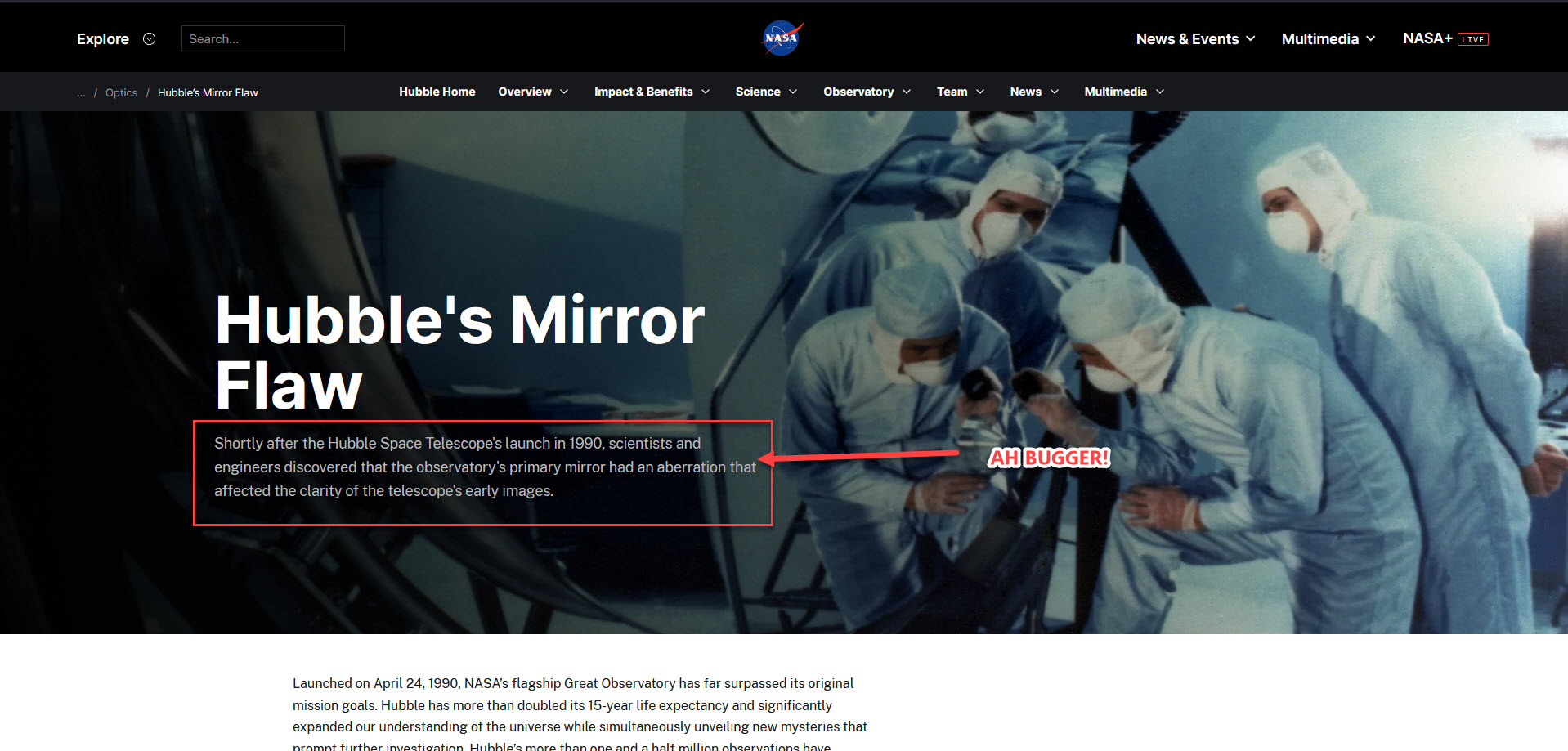Expand the top bar Multimedia dropdown
1568x751 pixels.
point(1328,39)
